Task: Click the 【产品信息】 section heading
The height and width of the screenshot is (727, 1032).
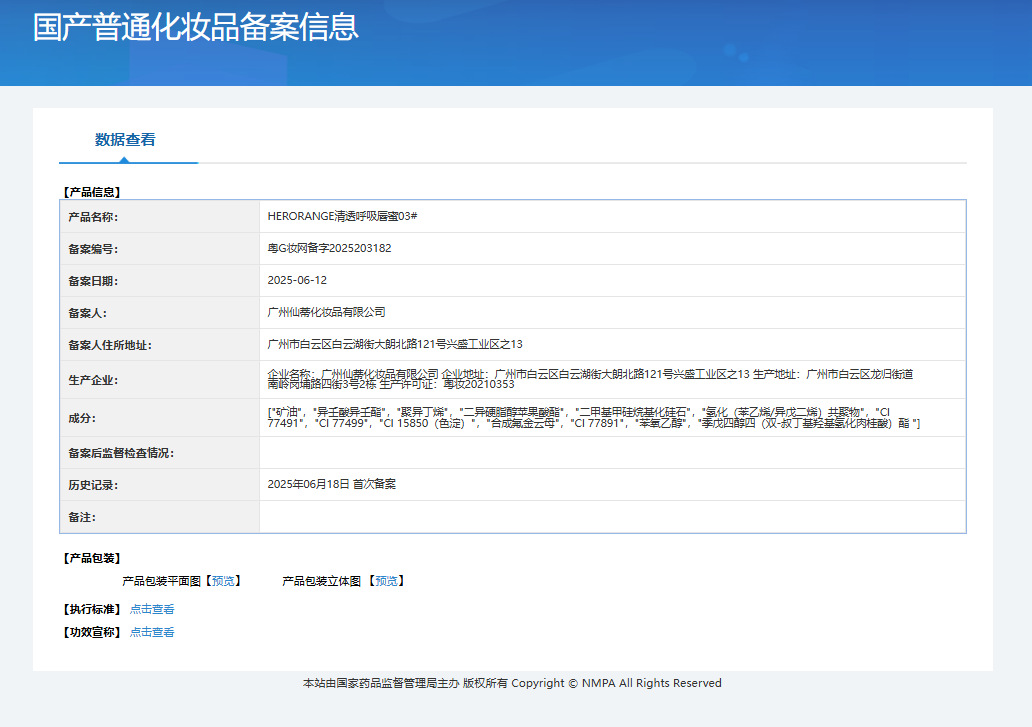Action: (x=91, y=192)
